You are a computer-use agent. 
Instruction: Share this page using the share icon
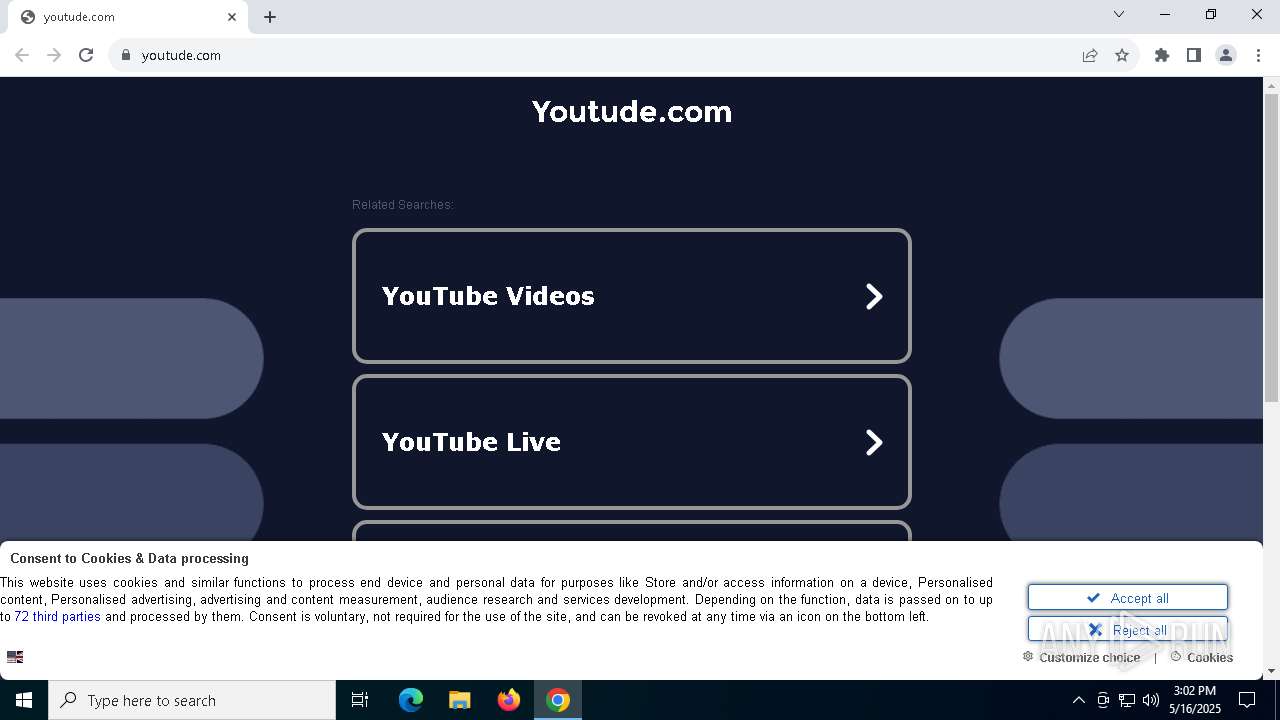pos(1090,55)
